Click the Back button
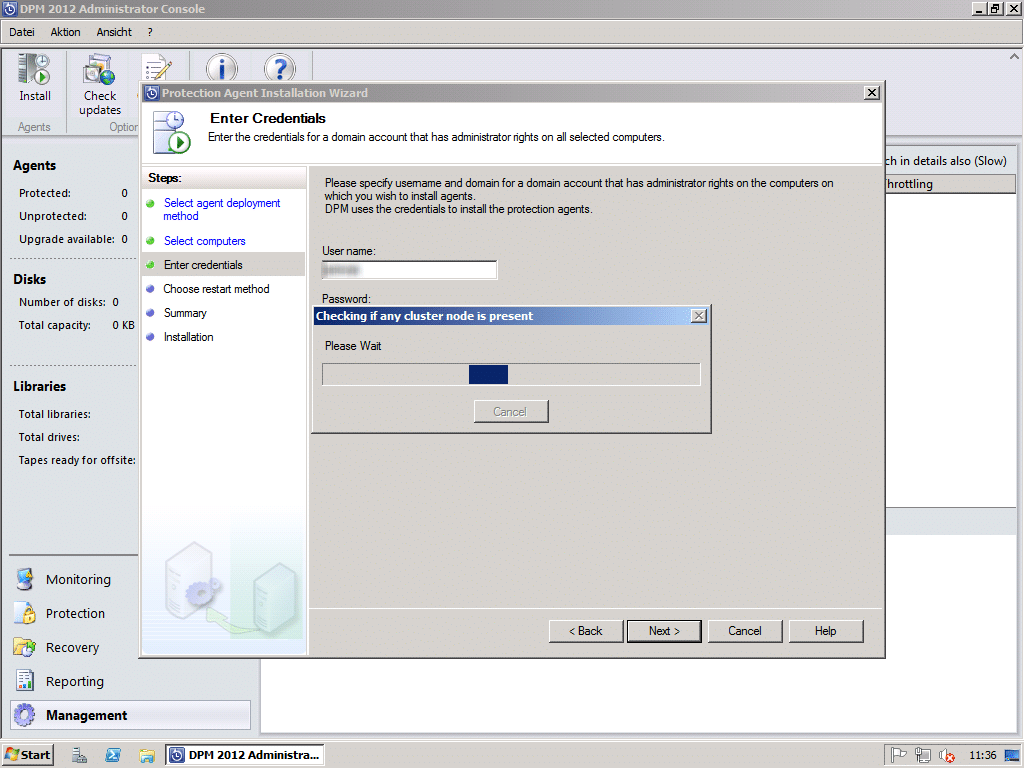Viewport: 1024px width, 768px height. [586, 631]
